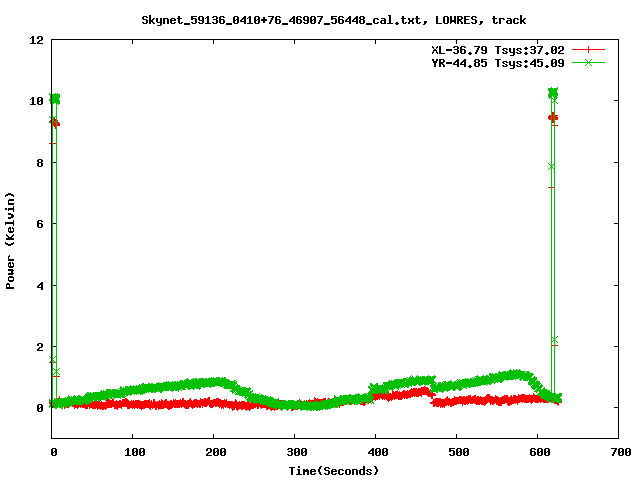The height and width of the screenshot is (480, 640).
Task: Click the x-axis tick label 300
Action: [x=297, y=452]
